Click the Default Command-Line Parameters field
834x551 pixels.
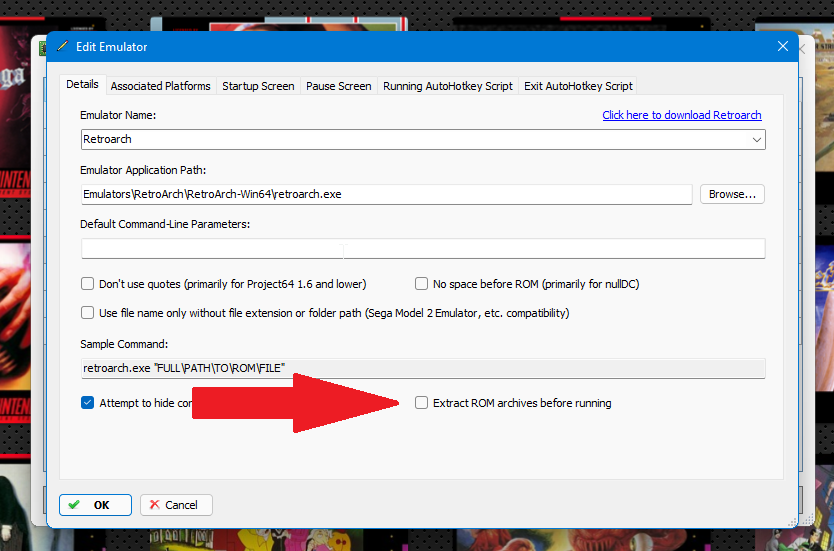[423, 248]
